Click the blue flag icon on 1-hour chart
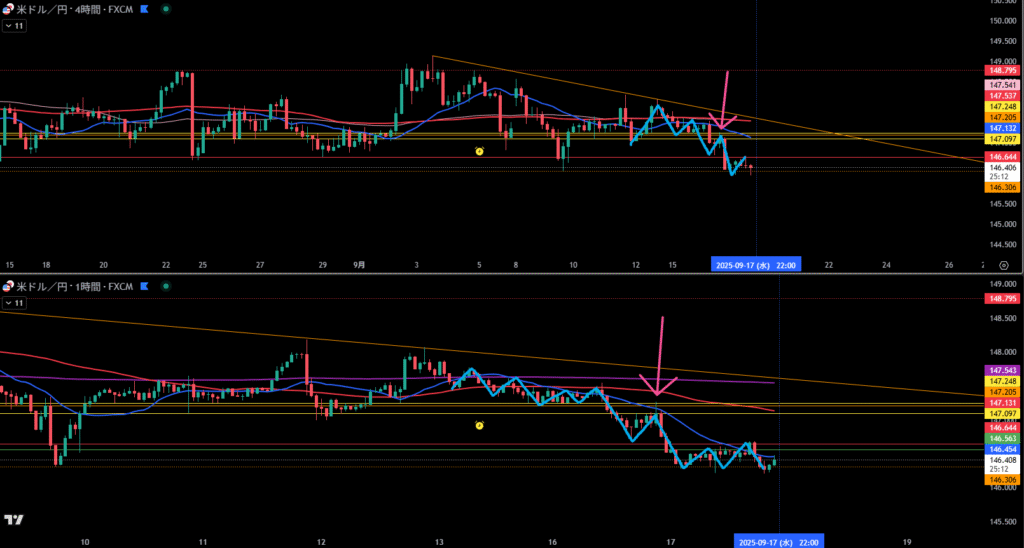This screenshot has width=1024, height=548. (145, 286)
